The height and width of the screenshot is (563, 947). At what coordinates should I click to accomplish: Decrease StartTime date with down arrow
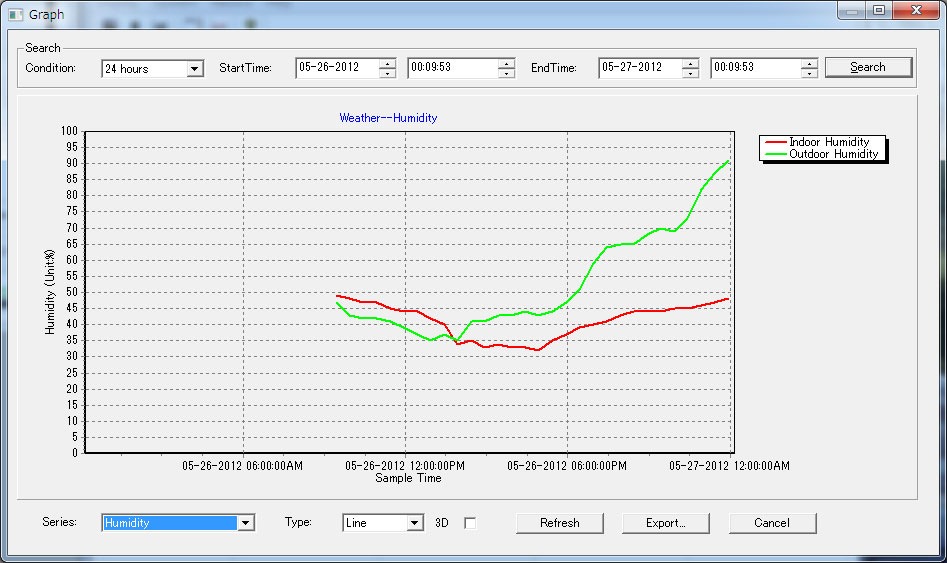[388, 73]
